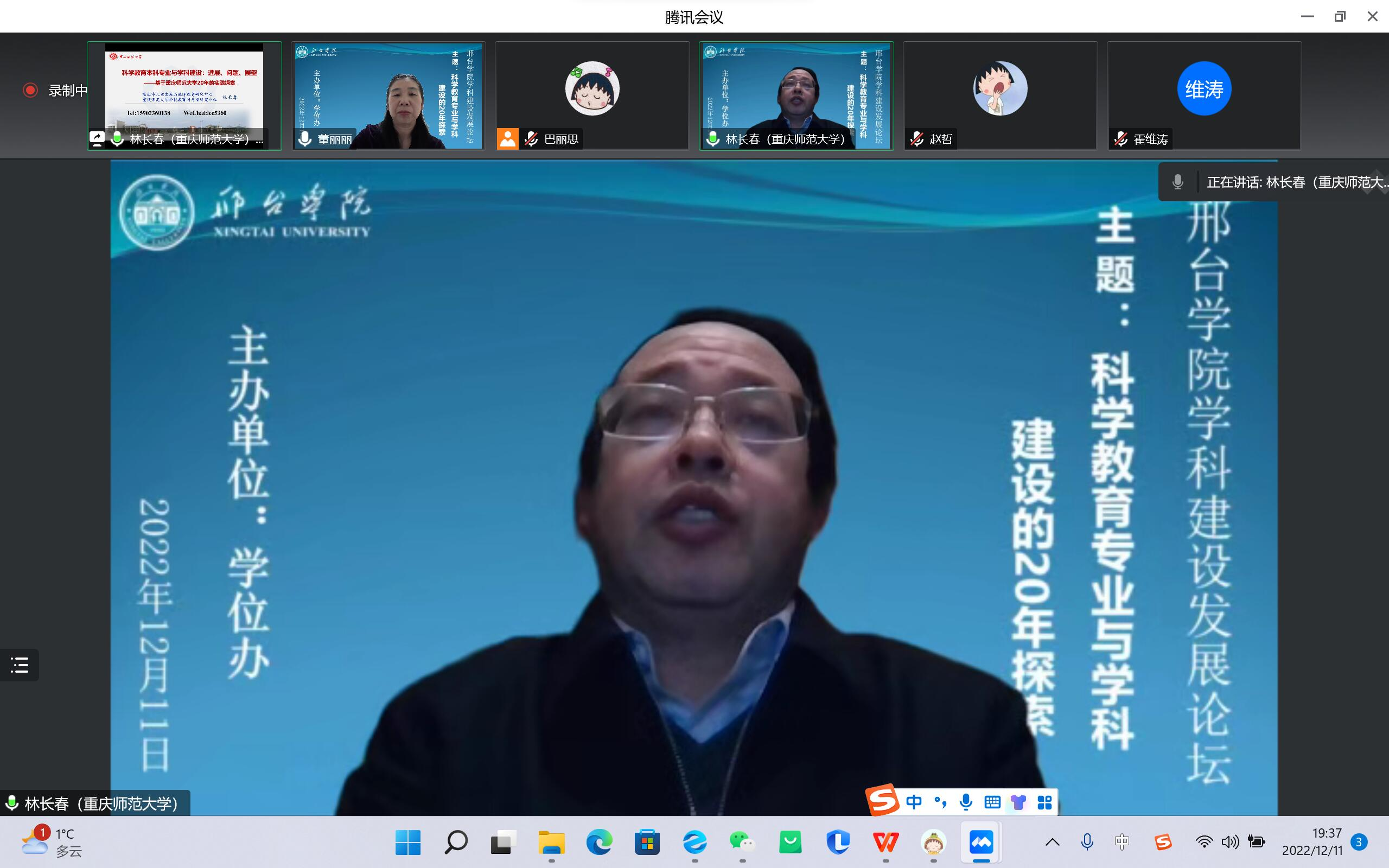The width and height of the screenshot is (1389, 868).
Task: Click the orange host badge on 巴丽思
Action: 507,139
